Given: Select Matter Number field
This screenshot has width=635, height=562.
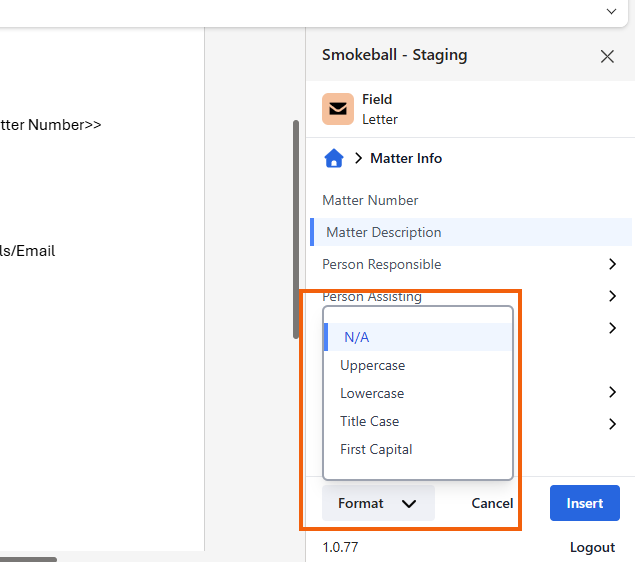Looking at the screenshot, I should [x=370, y=200].
